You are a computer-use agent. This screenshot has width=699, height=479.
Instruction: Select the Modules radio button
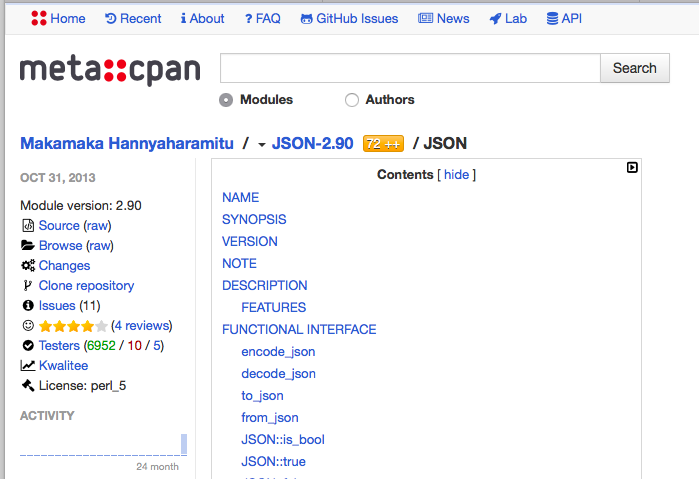(x=226, y=100)
